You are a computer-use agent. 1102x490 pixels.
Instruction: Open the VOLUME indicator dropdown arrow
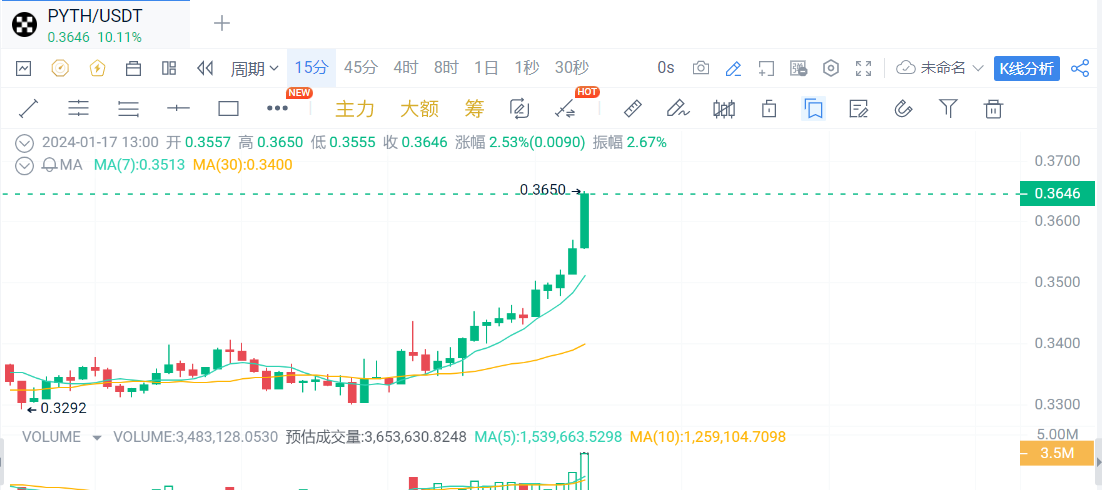click(97, 437)
